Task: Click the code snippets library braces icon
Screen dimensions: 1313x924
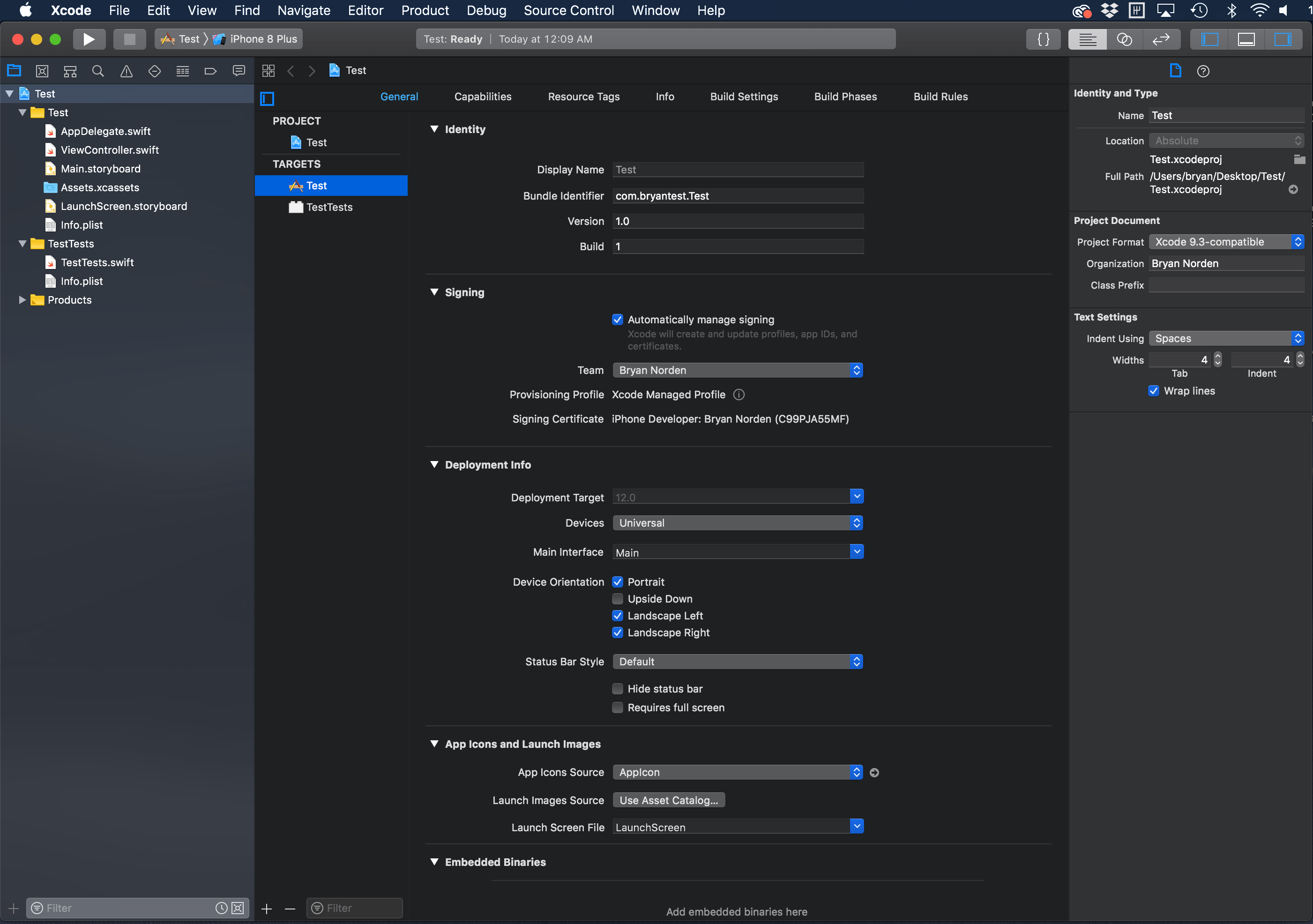Action: (1043, 39)
